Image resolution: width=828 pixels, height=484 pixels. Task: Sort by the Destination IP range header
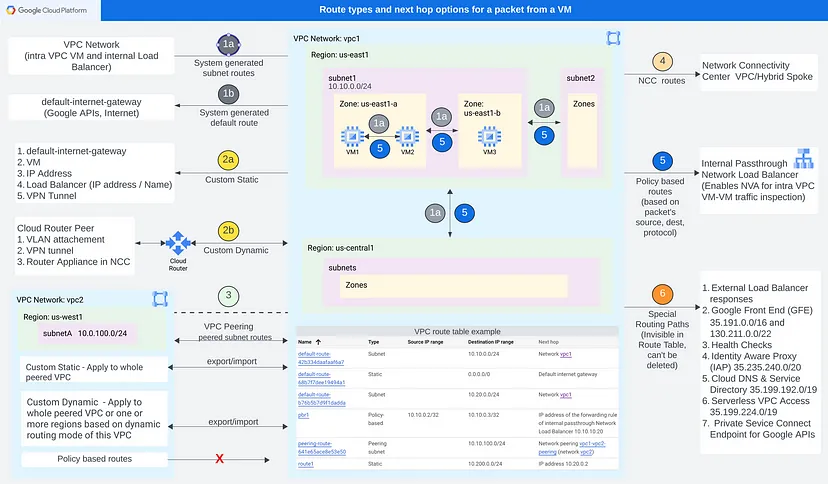491,342
